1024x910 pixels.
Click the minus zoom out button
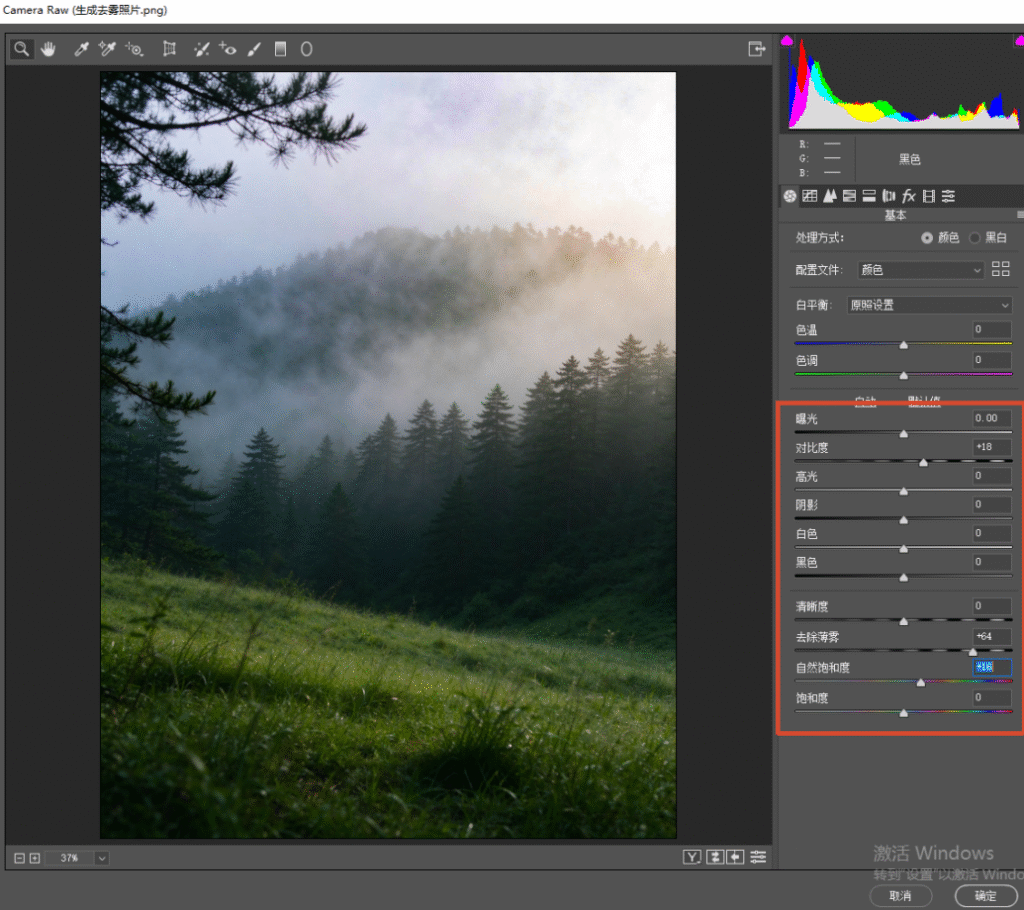(x=20, y=858)
